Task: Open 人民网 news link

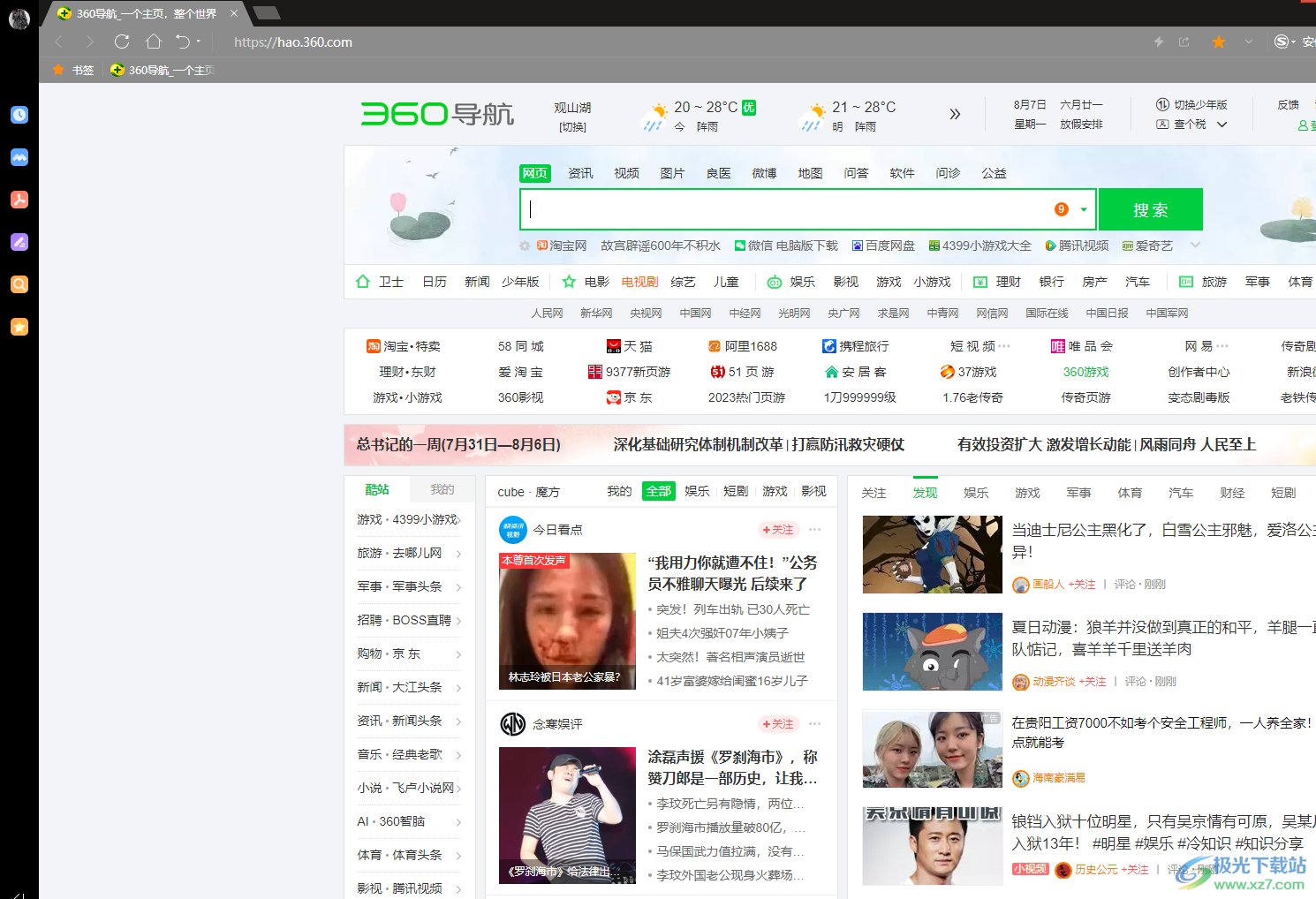Action: pos(547,314)
